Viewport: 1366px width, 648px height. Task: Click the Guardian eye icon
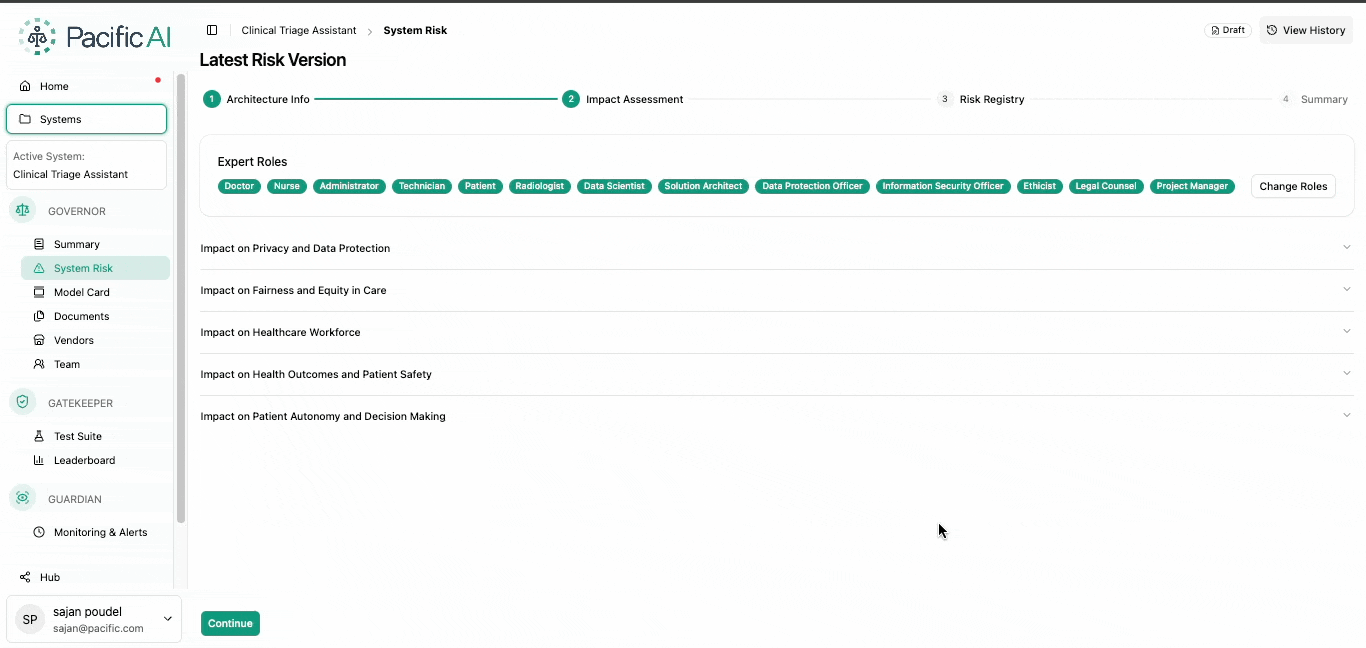pyautogui.click(x=23, y=498)
